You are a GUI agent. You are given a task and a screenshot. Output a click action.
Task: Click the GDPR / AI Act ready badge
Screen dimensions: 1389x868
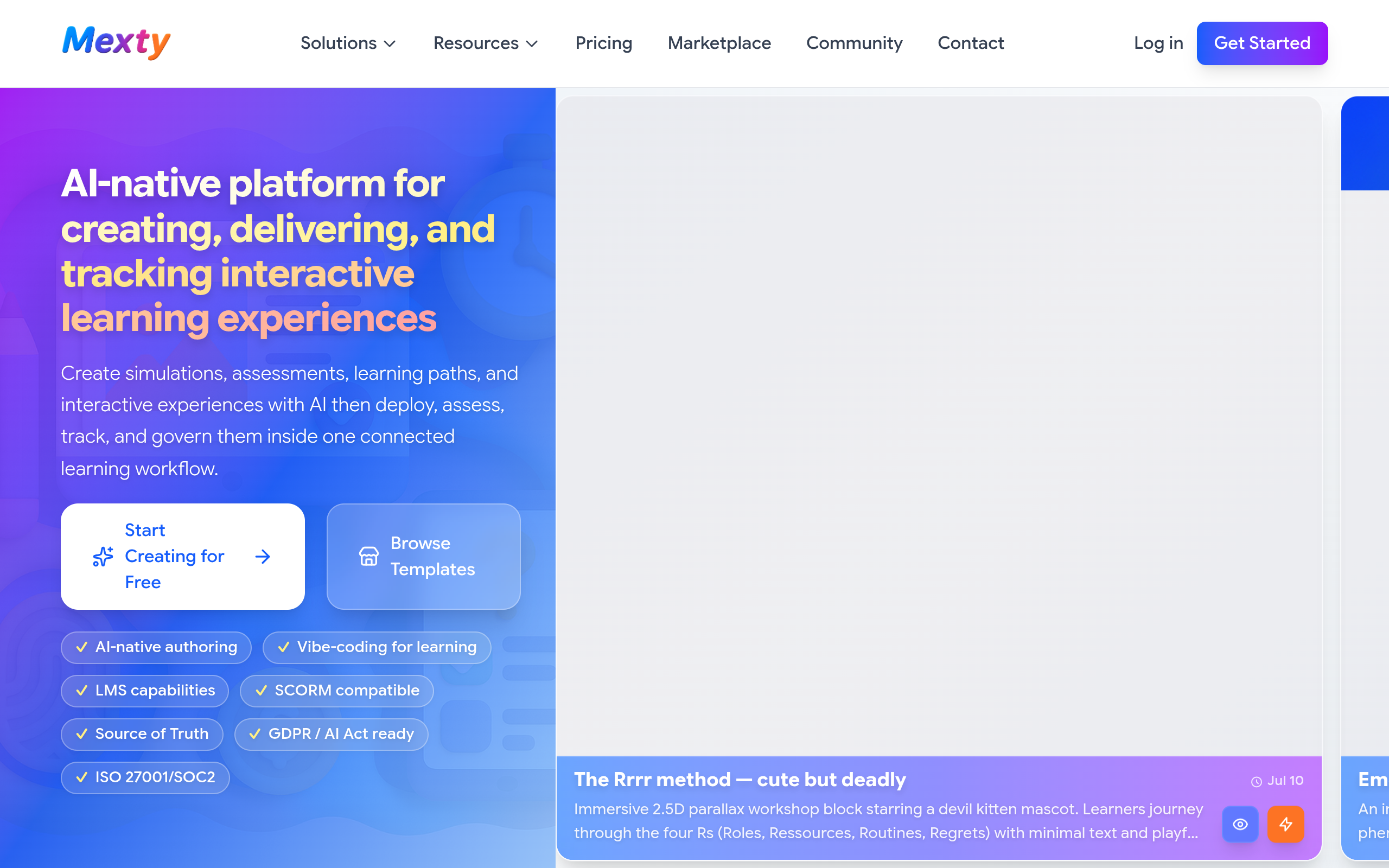point(331,734)
